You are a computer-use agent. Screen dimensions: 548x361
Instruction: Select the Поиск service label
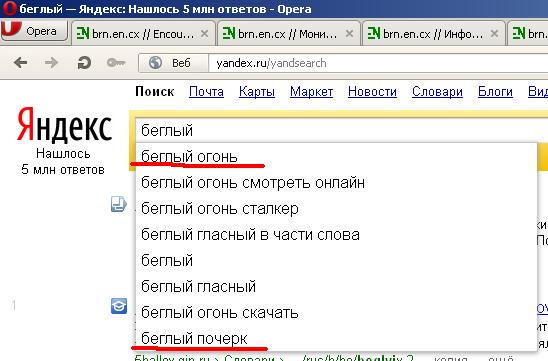[x=154, y=92]
